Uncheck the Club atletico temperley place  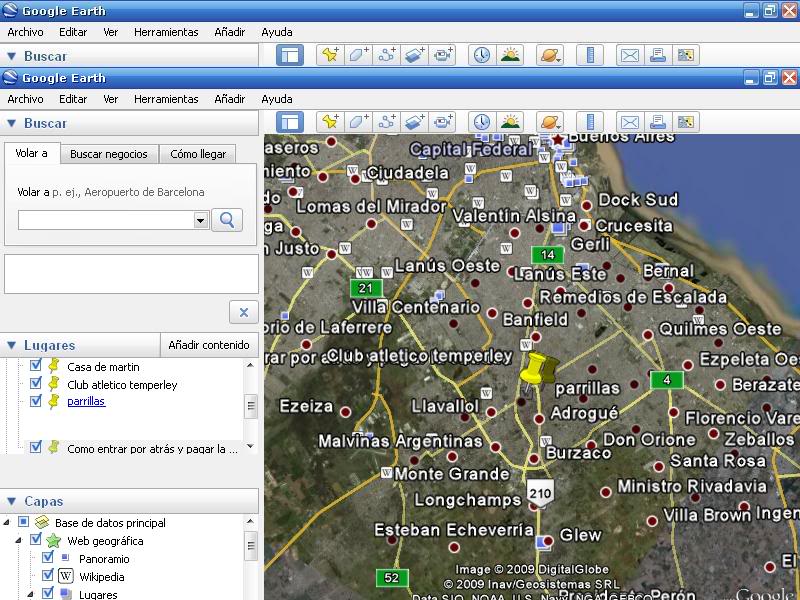[36, 383]
